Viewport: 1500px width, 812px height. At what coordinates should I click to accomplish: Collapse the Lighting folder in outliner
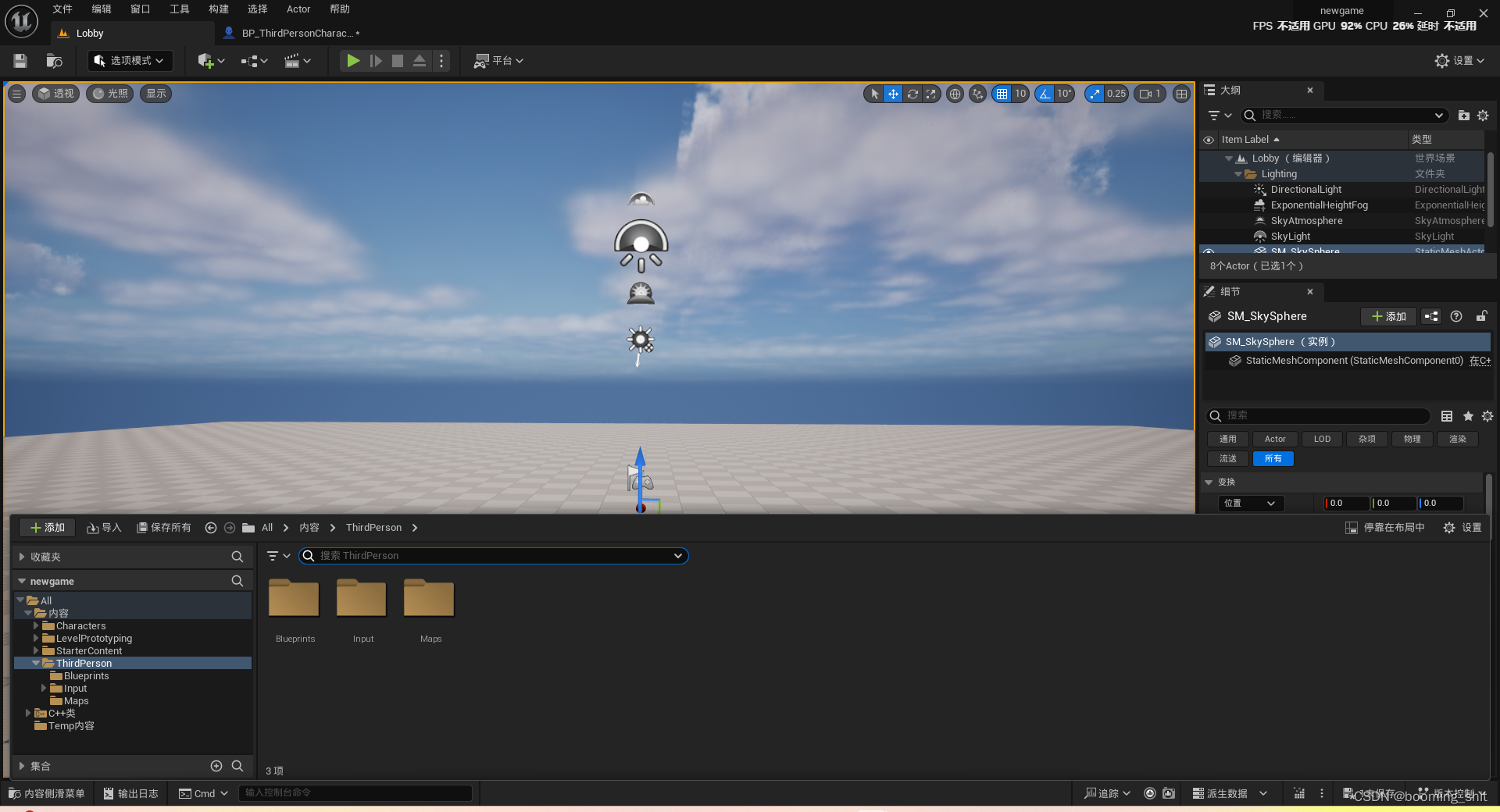pyautogui.click(x=1238, y=174)
